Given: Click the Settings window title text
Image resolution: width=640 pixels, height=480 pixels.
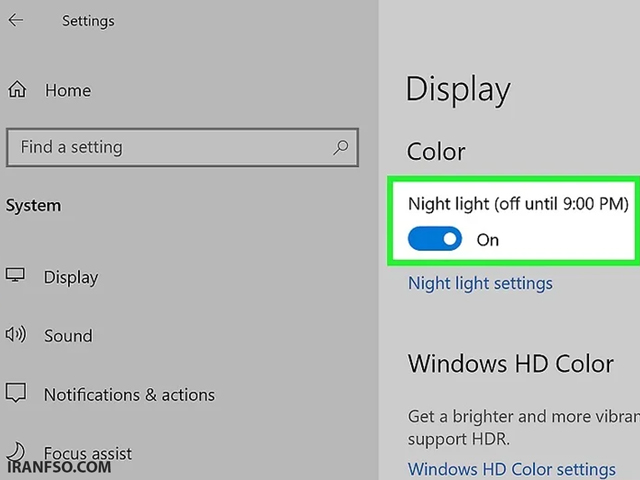Looking at the screenshot, I should coord(88,21).
